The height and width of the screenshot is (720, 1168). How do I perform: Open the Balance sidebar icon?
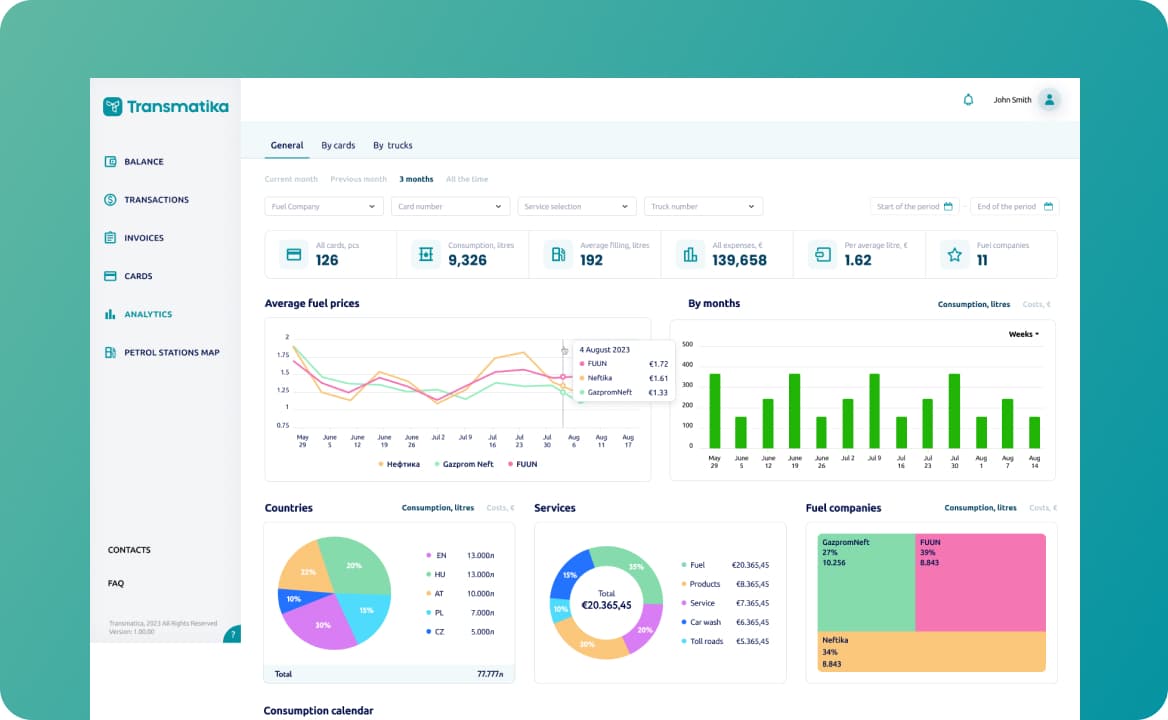point(110,162)
